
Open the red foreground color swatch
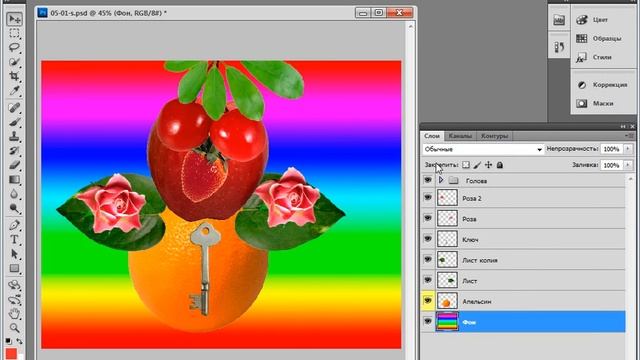[x=11, y=353]
